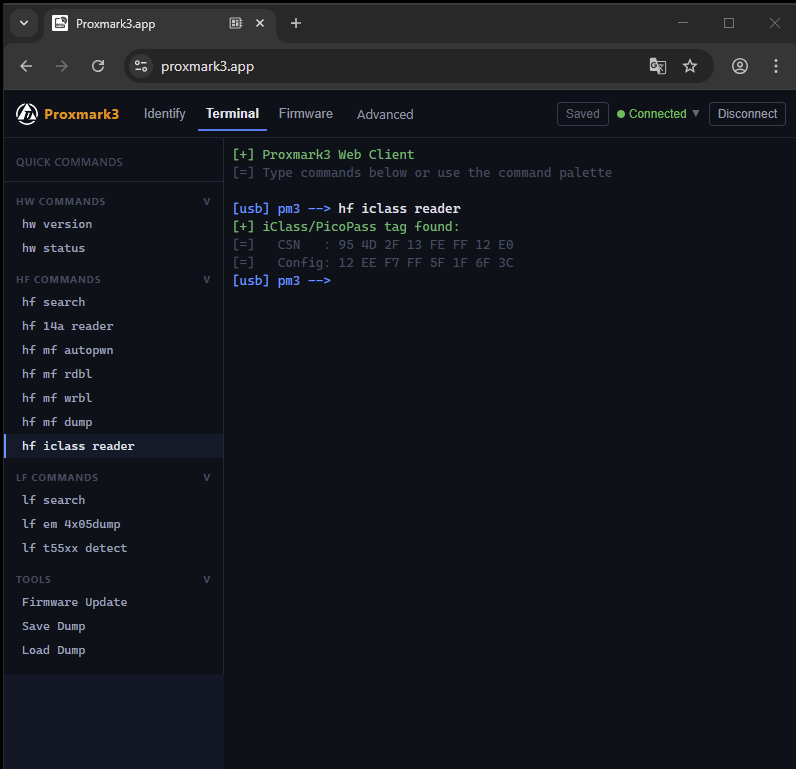Select the hf iclass reader command

(113, 446)
